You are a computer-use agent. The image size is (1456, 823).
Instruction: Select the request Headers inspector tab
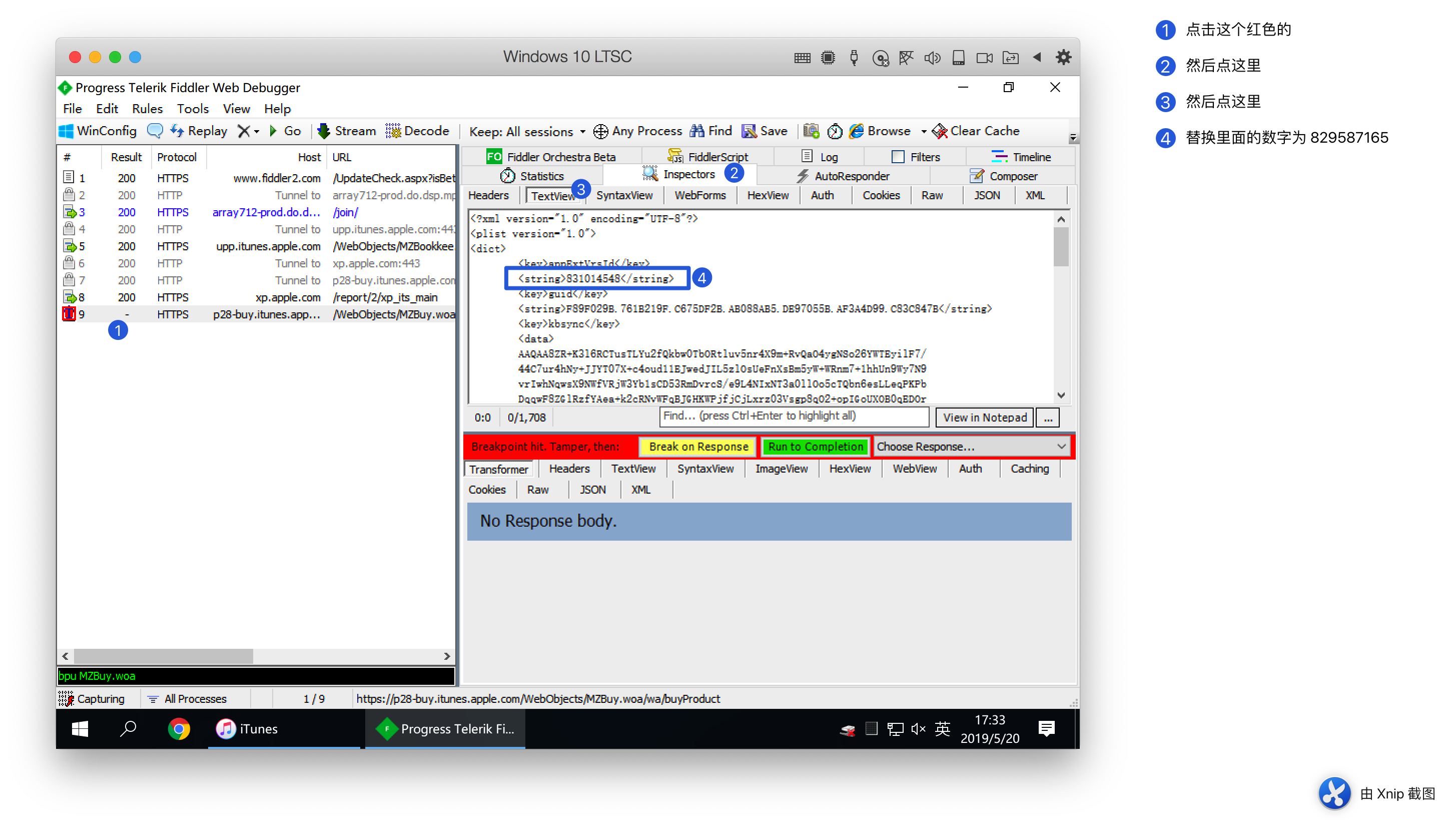click(x=488, y=195)
